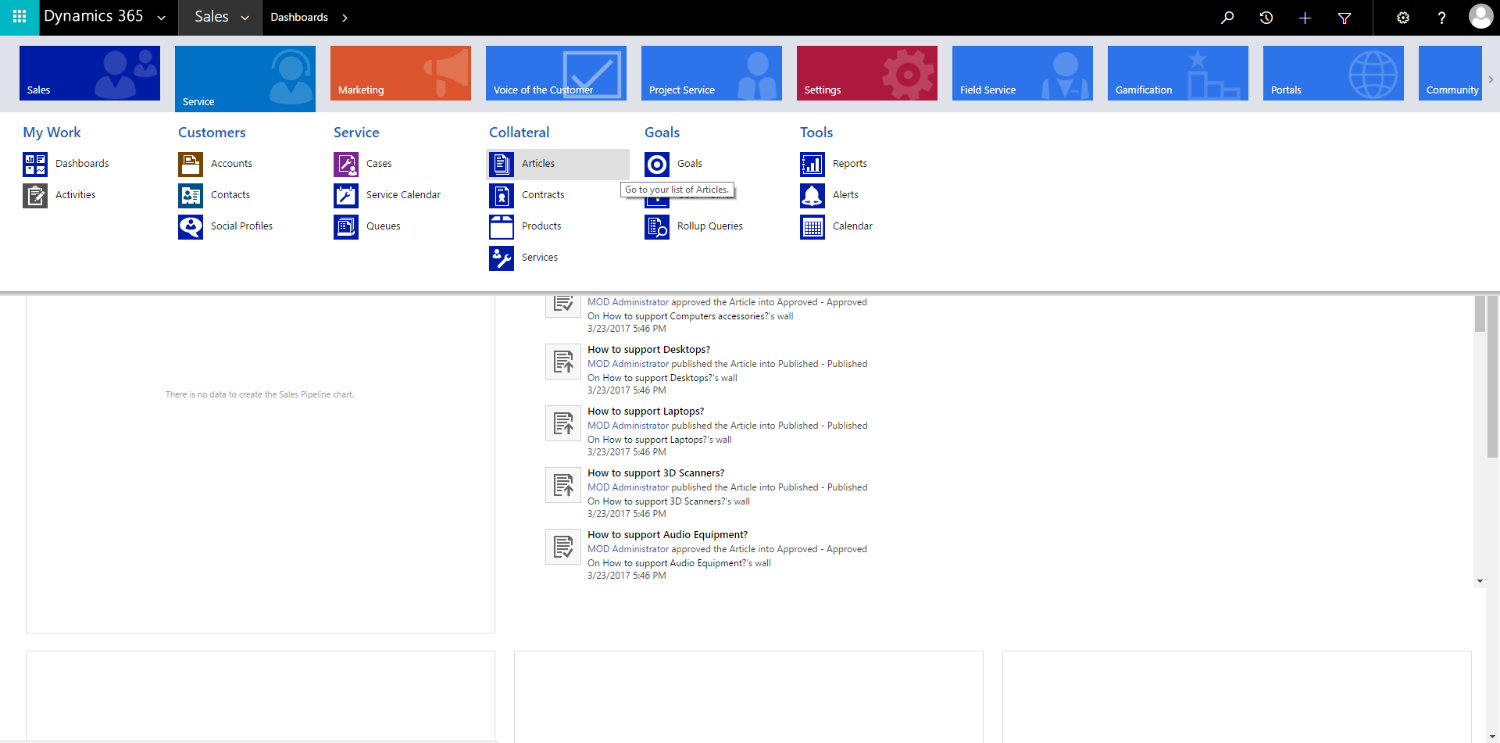Click MOD Administrator in the Laptops post

point(628,426)
